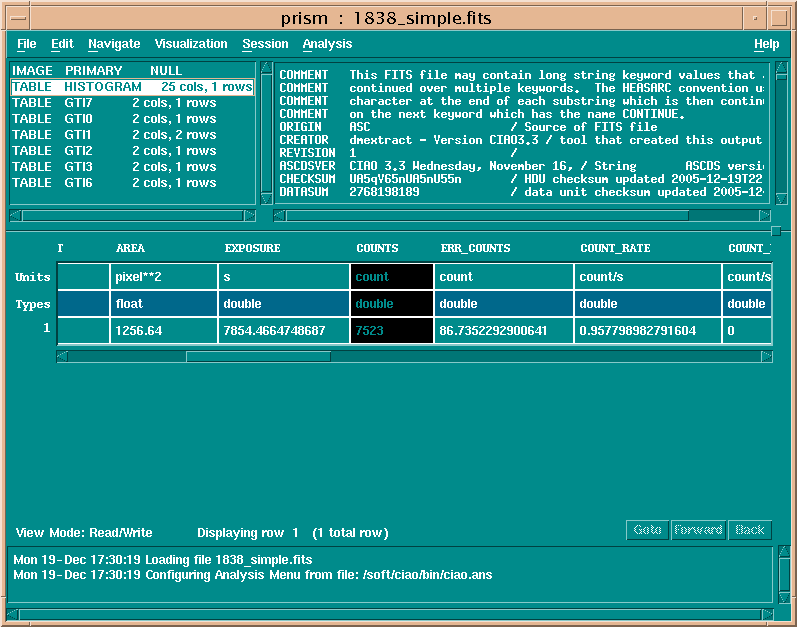Click the log line 'Loading file 1838_simple.fits'

point(163,560)
